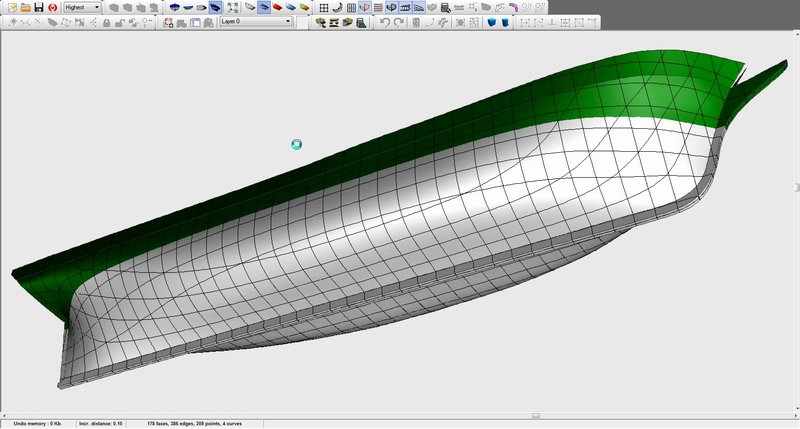
Task: Toggle the grid display icon
Action: (x=324, y=7)
